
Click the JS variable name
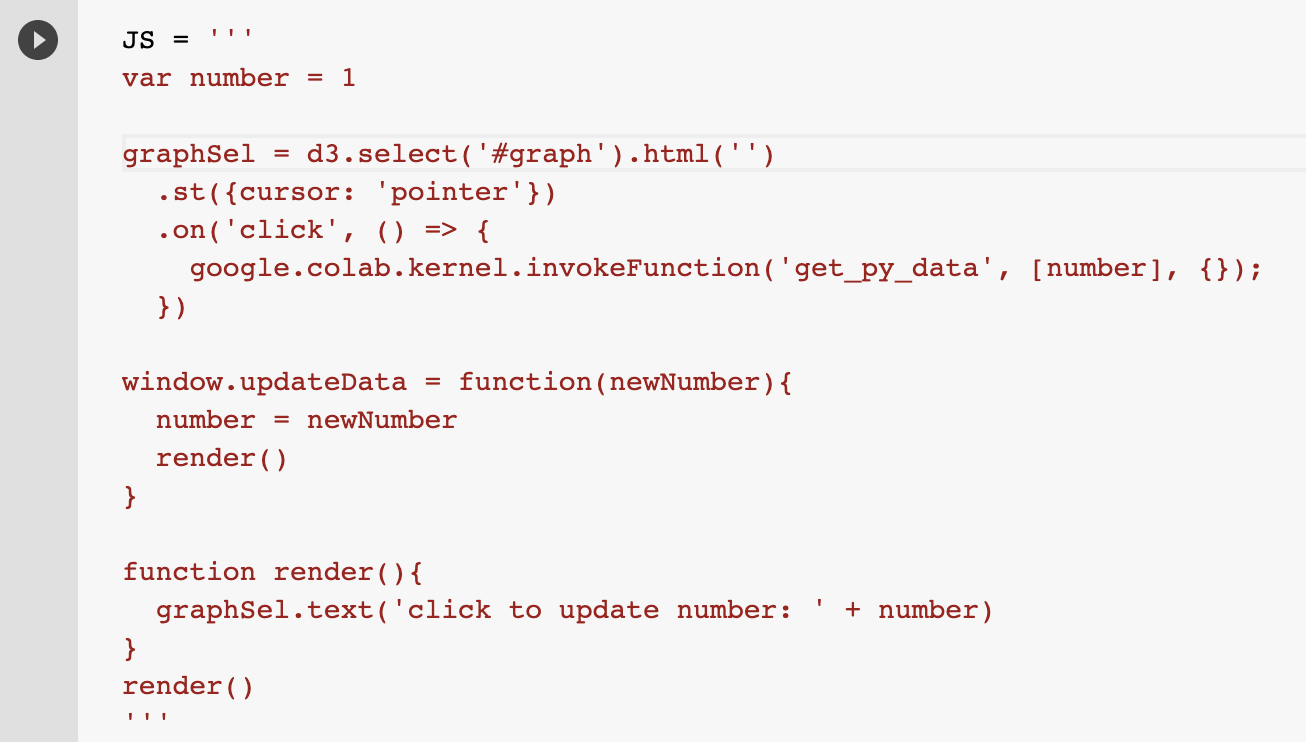click(139, 41)
